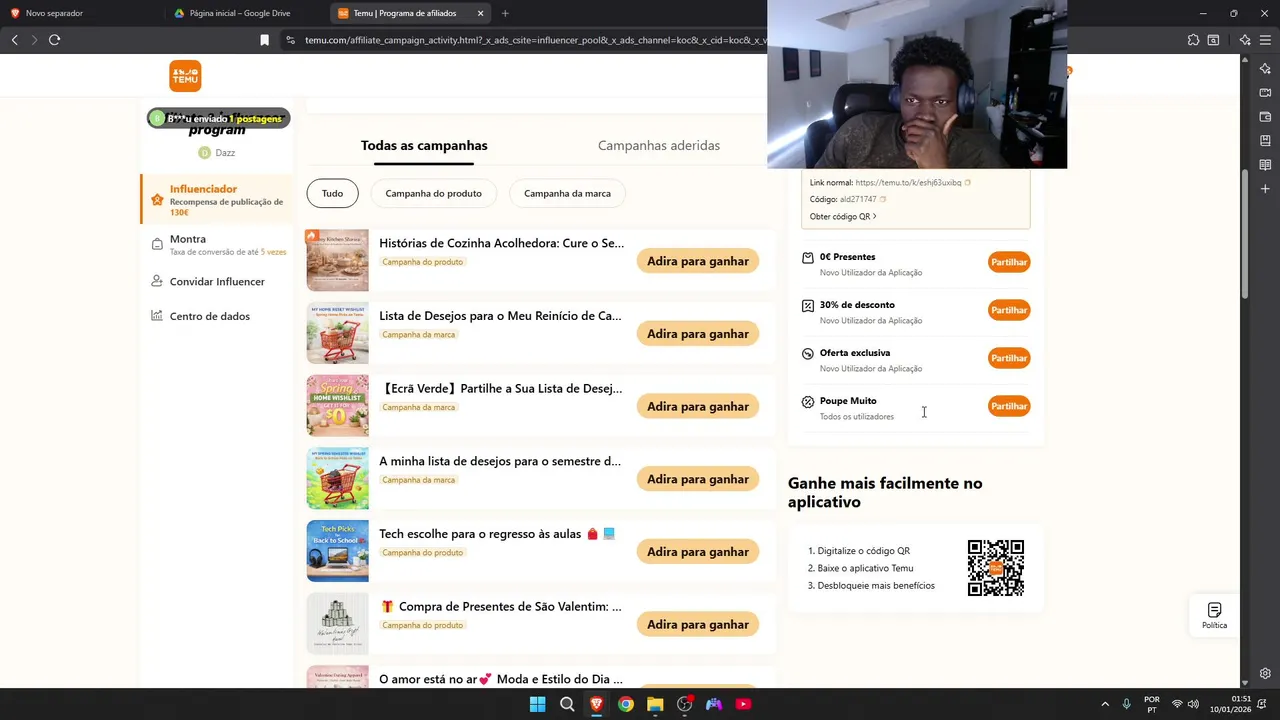Click the QR code image
The height and width of the screenshot is (720, 1280).
[995, 568]
